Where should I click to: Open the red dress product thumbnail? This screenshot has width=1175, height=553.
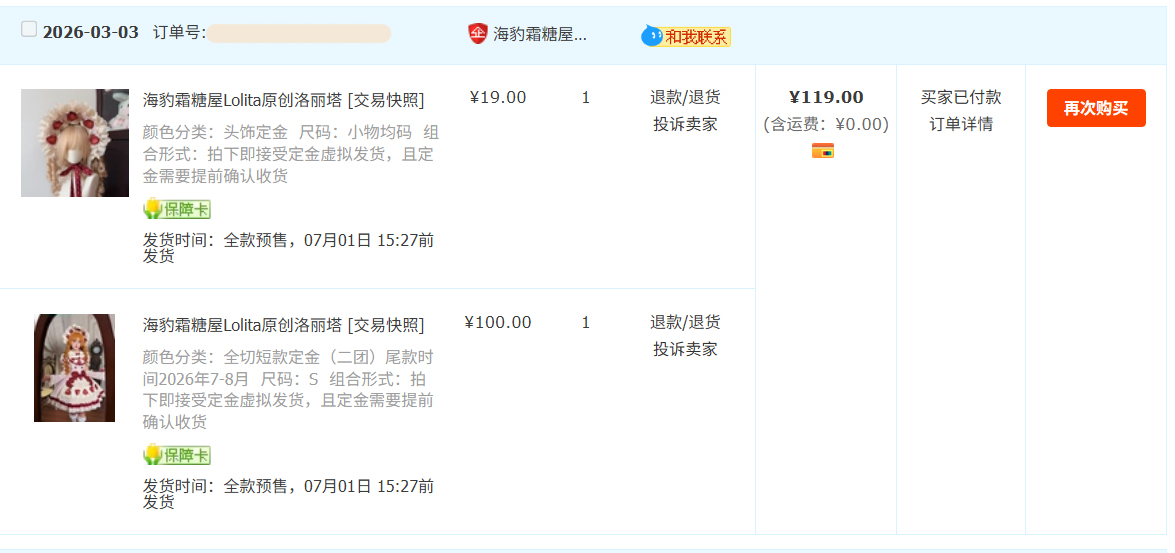click(74, 368)
